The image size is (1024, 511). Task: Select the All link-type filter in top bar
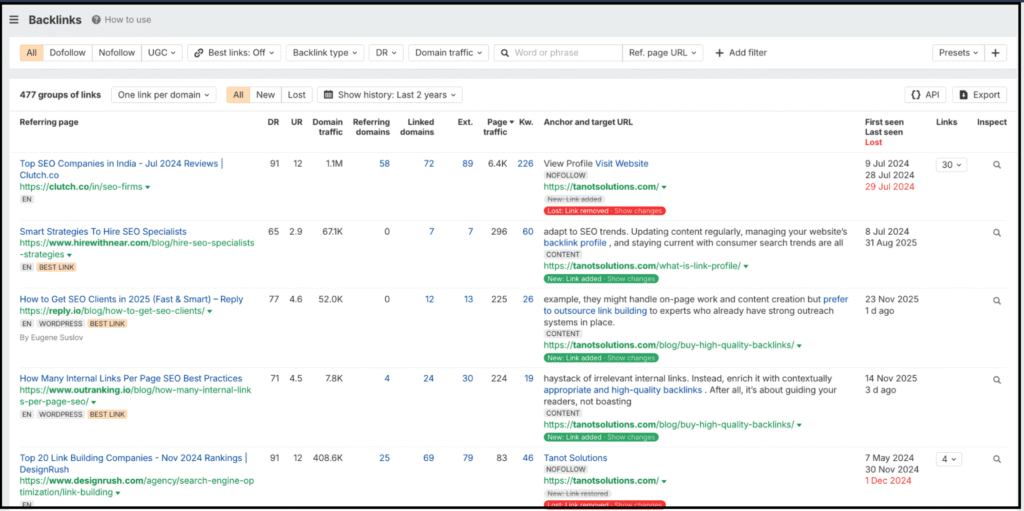click(x=31, y=53)
